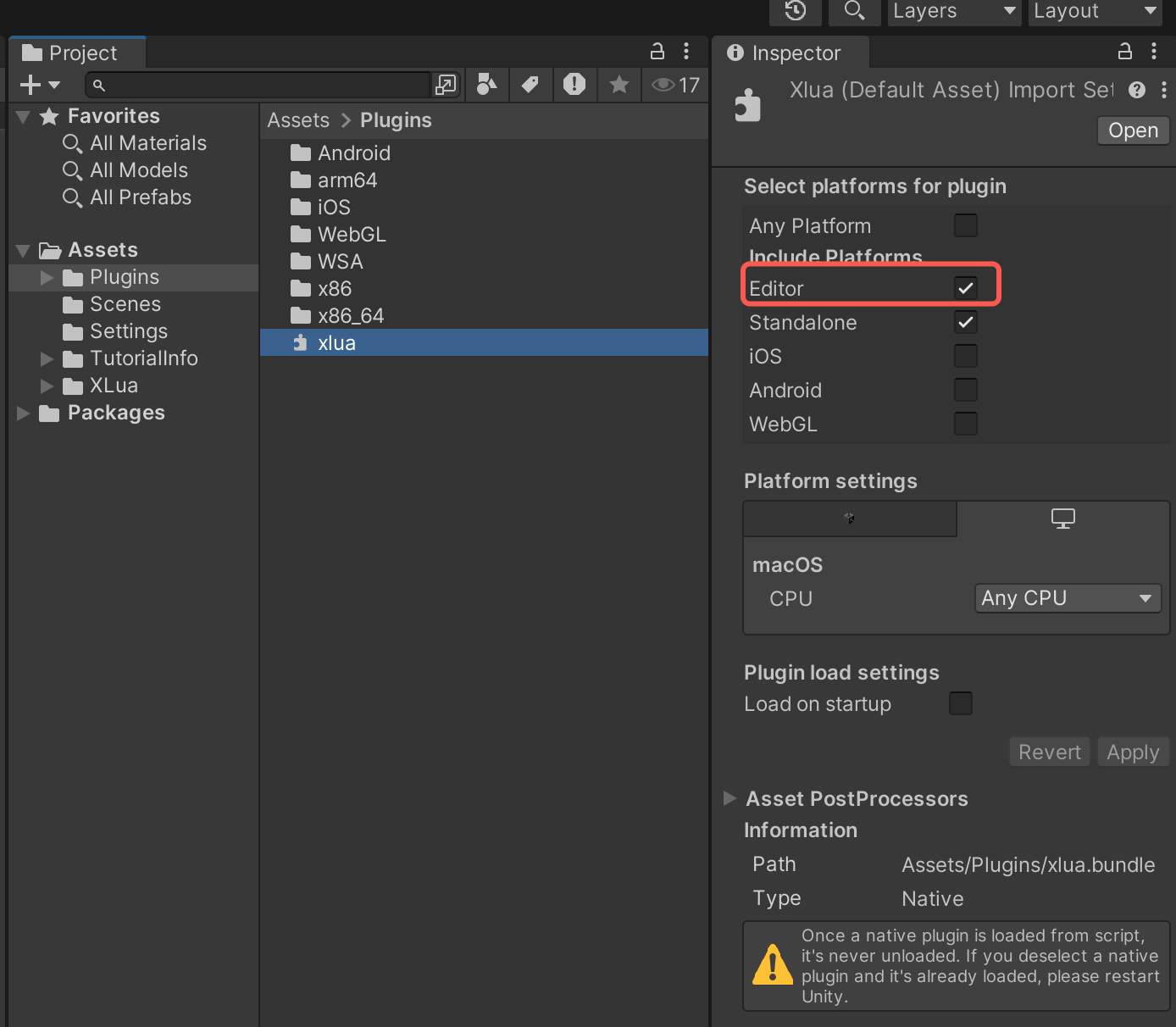Open the Any CPU dropdown

(x=1067, y=598)
